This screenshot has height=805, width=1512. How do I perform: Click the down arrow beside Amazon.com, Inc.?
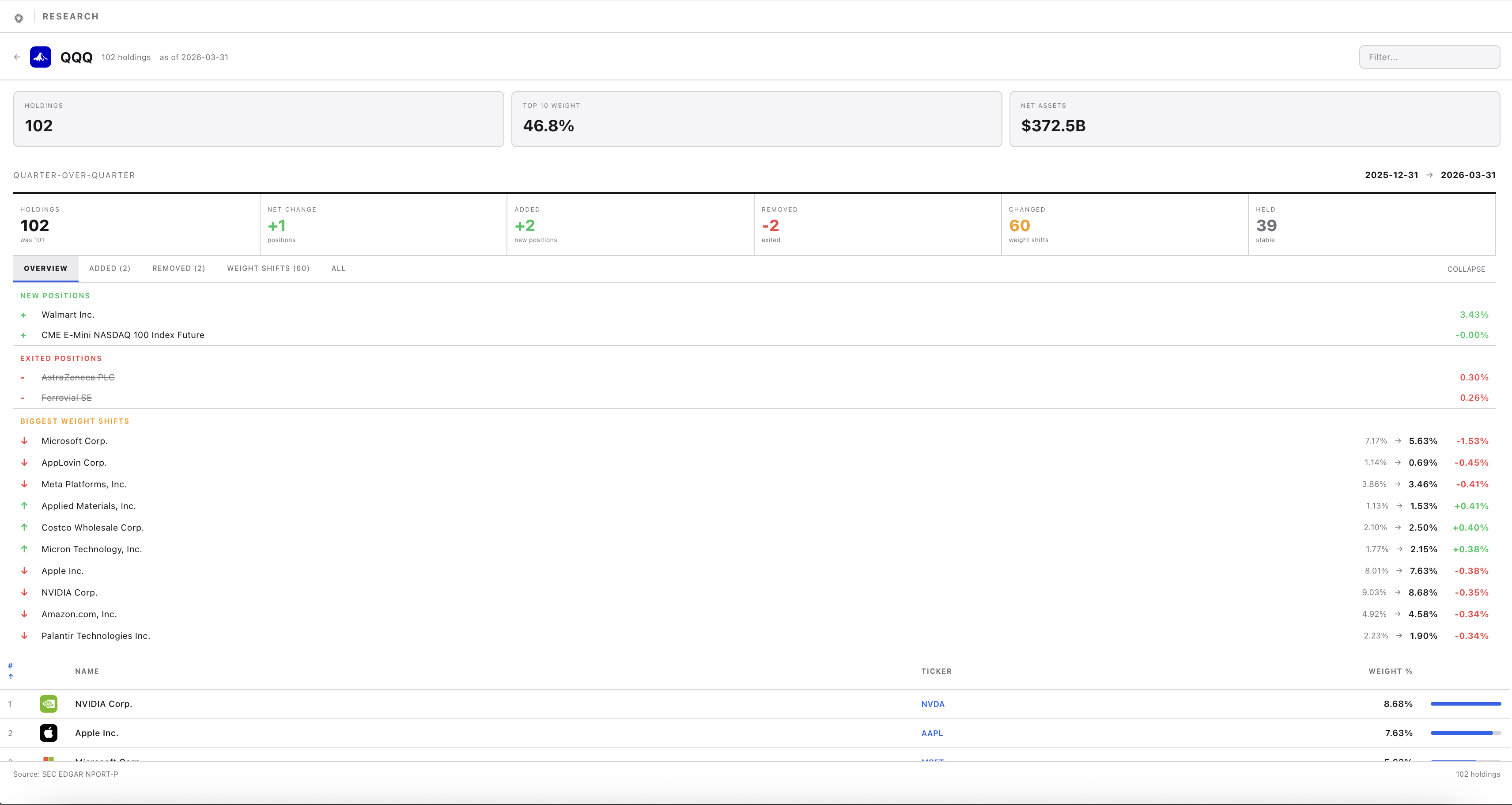pyautogui.click(x=24, y=614)
